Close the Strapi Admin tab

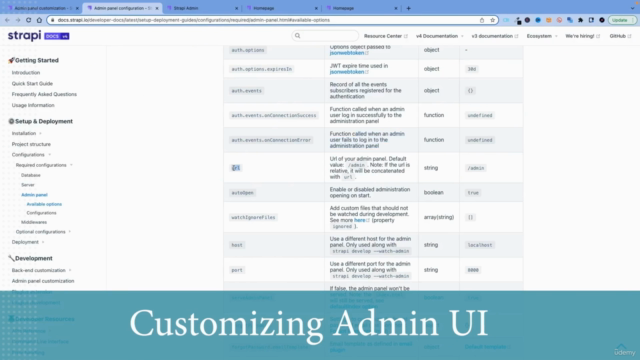pos(237,8)
